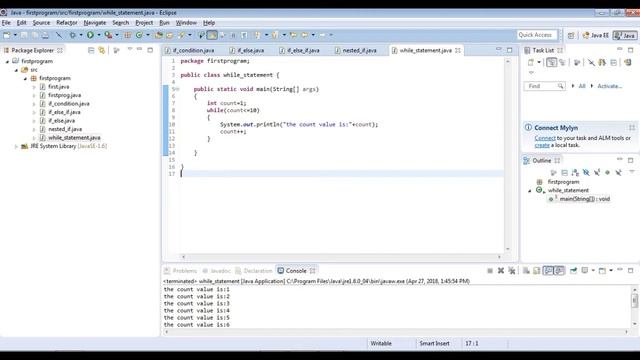640x360 pixels.
Task: Click the Activate... link in Task List
Action: (609, 86)
